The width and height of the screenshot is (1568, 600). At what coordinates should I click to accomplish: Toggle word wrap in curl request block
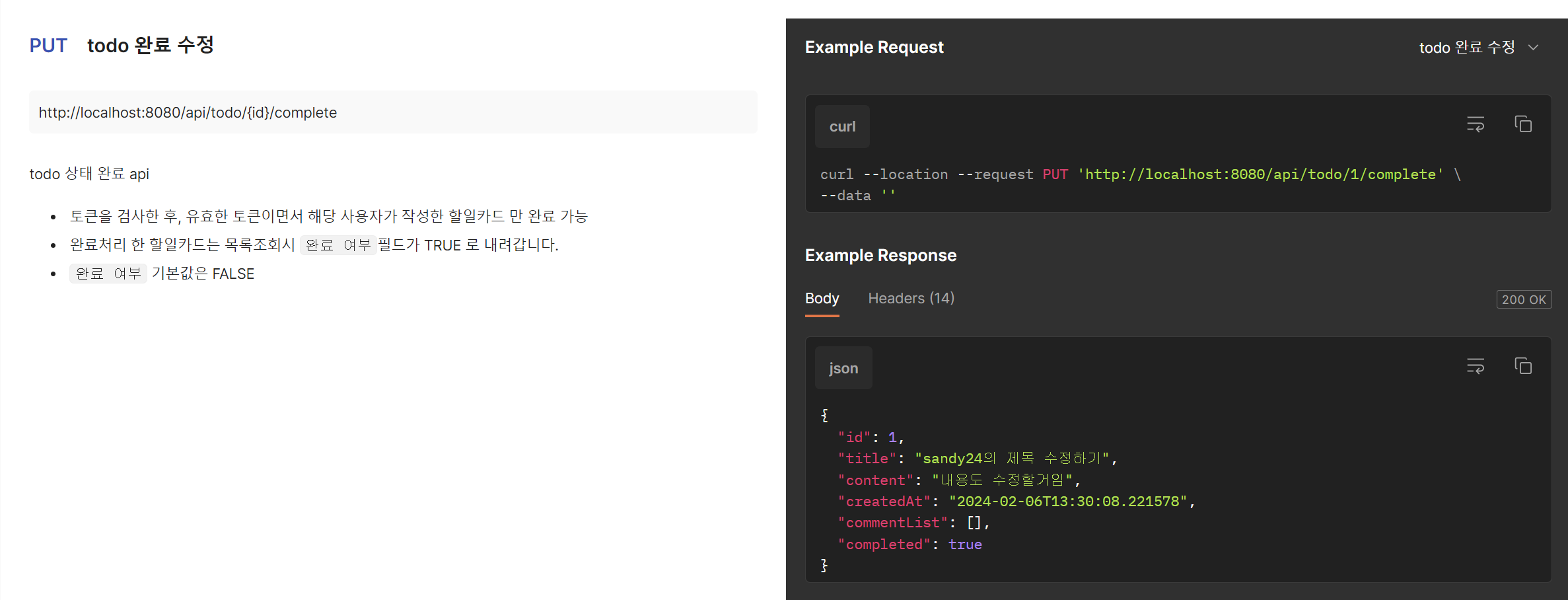[1476, 124]
